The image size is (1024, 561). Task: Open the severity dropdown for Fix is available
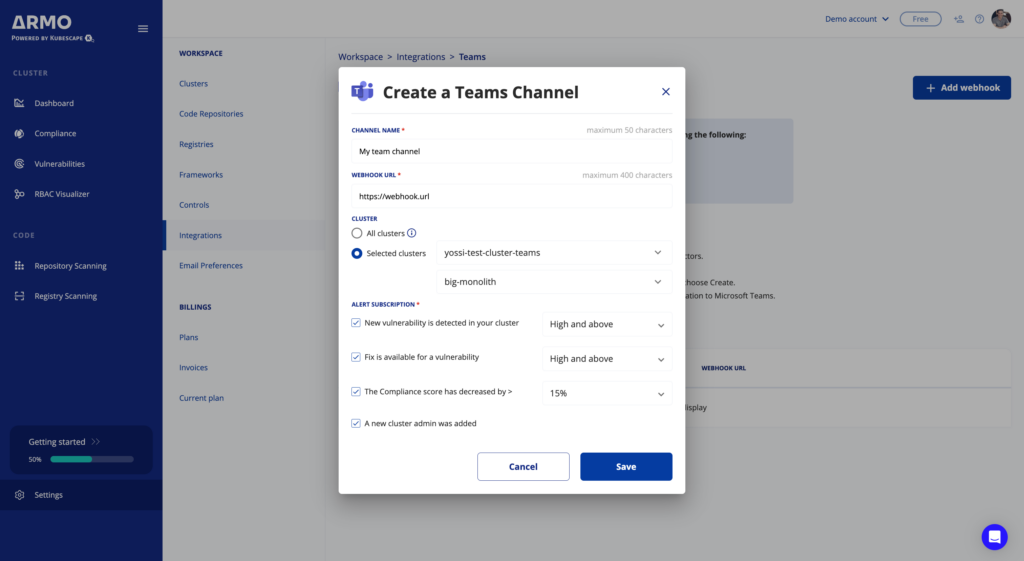607,359
